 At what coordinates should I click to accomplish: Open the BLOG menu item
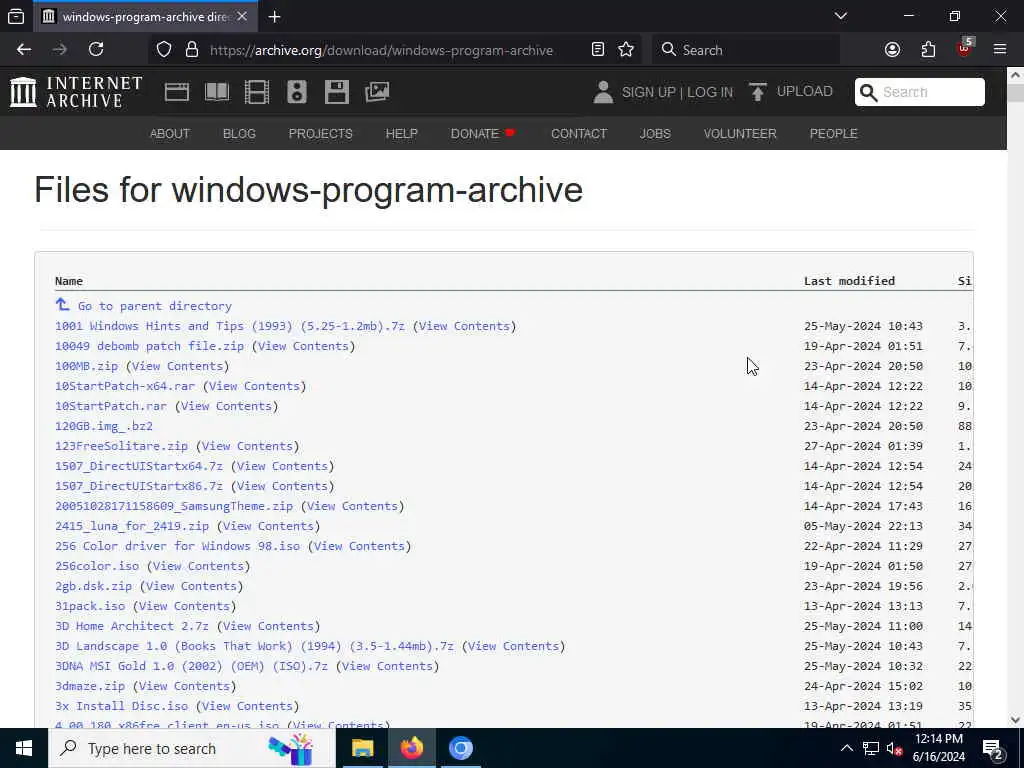(239, 133)
